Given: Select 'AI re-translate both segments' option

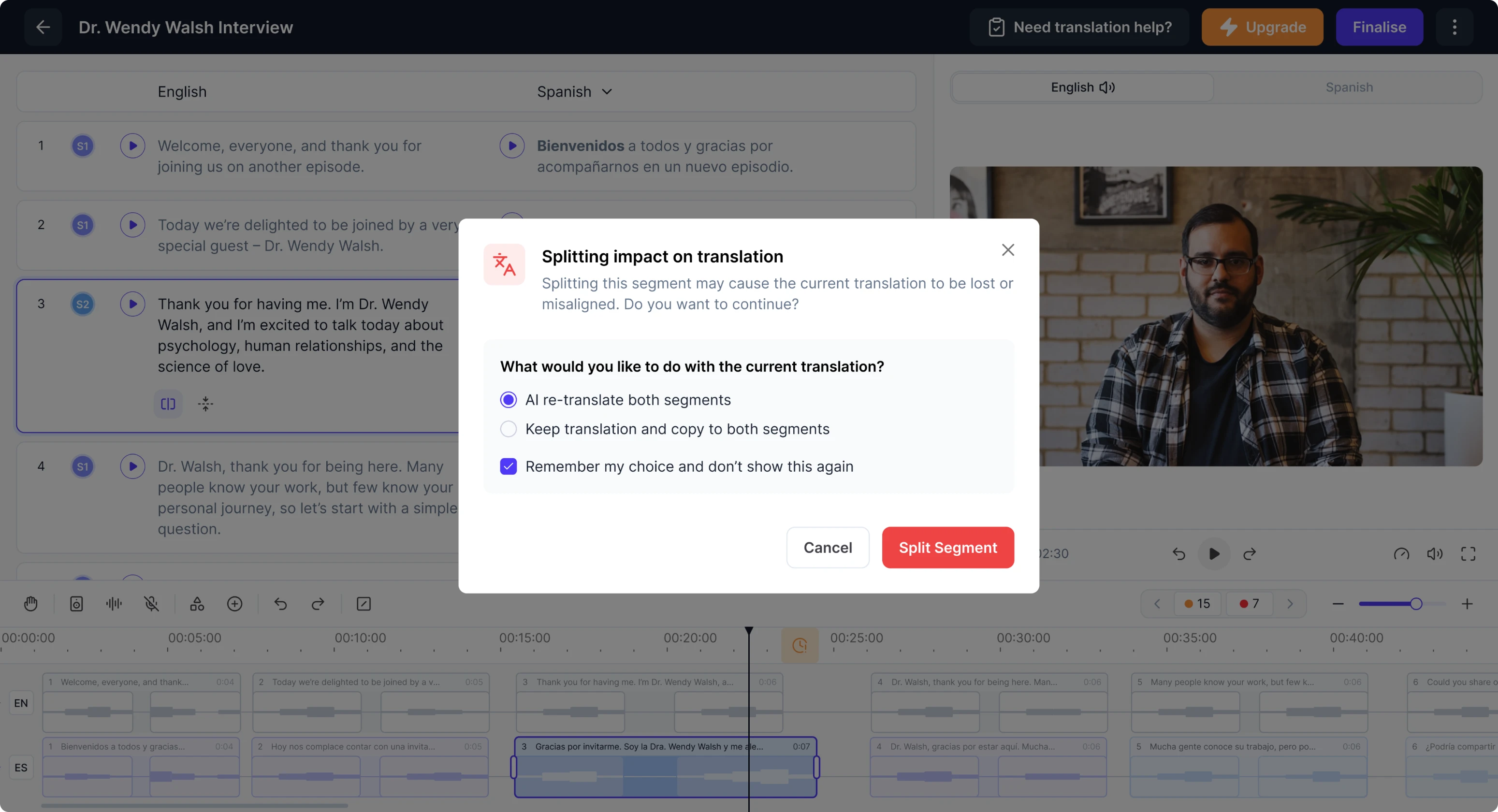Looking at the screenshot, I should click(x=508, y=400).
